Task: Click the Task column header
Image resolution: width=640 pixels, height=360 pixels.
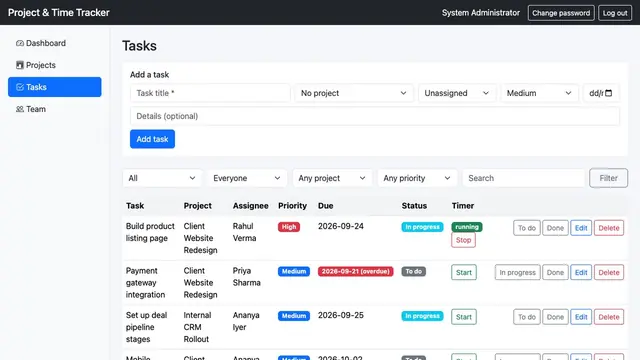Action: (135, 206)
